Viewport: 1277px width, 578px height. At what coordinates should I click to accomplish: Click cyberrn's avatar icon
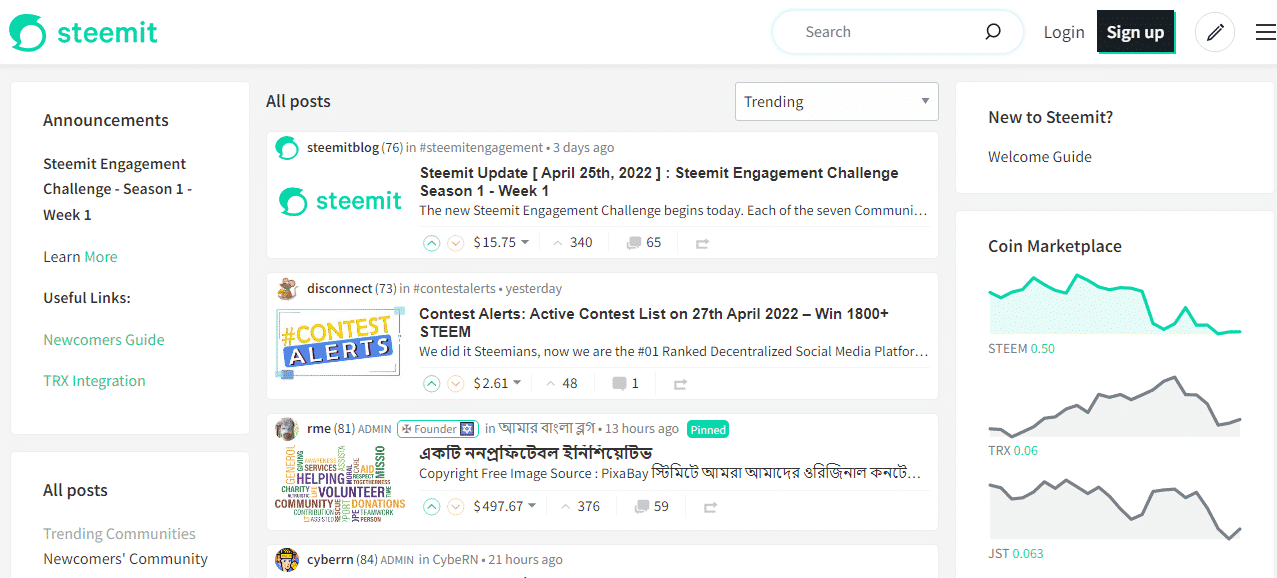coord(287,560)
